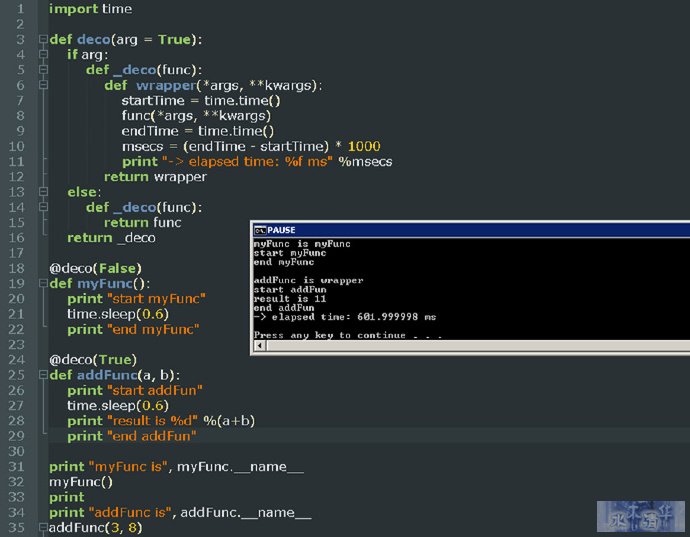Click the PAUSE console title bar
This screenshot has height=537, width=690.
coord(471,230)
